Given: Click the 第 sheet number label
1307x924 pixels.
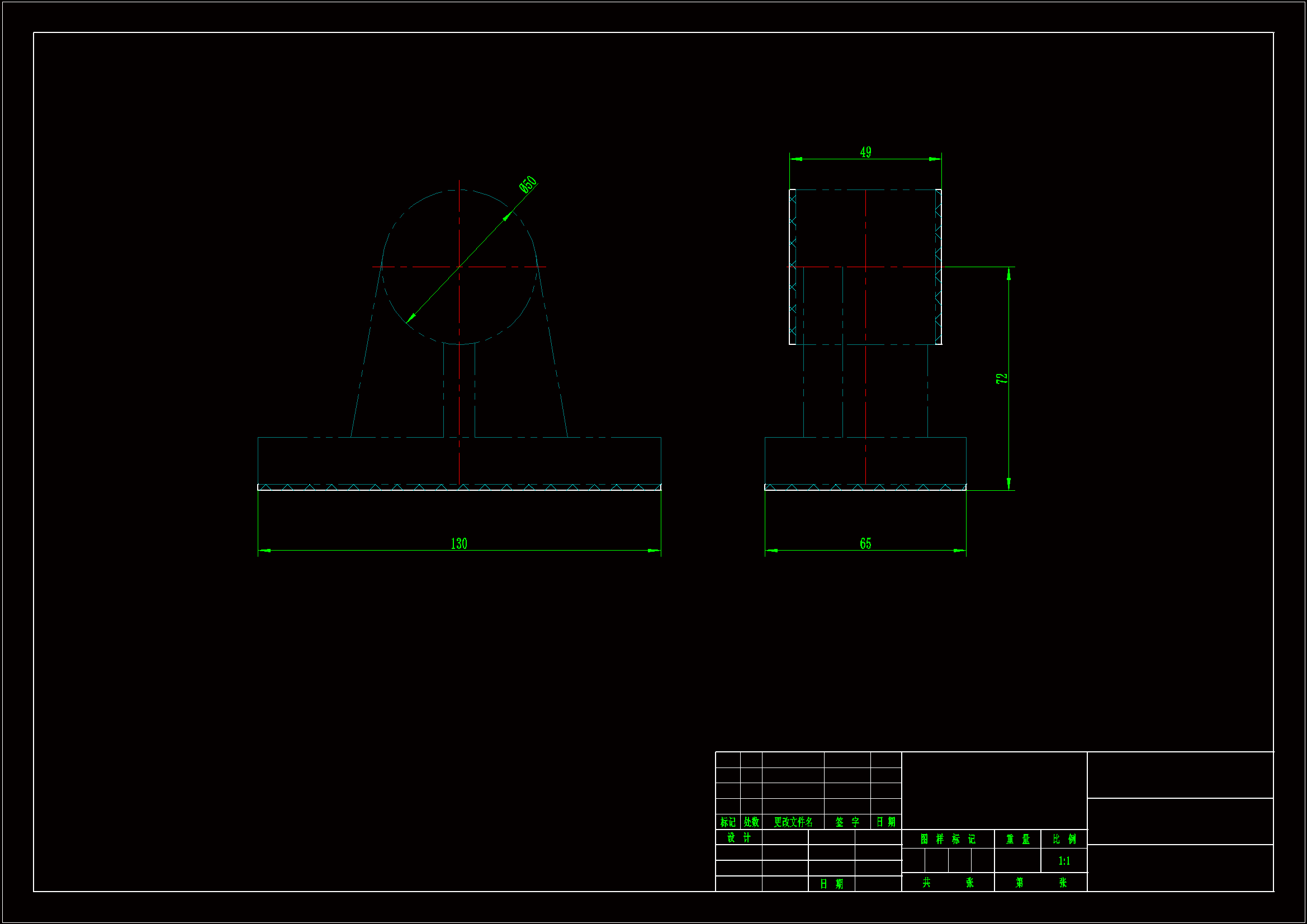Looking at the screenshot, I should [x=1019, y=883].
